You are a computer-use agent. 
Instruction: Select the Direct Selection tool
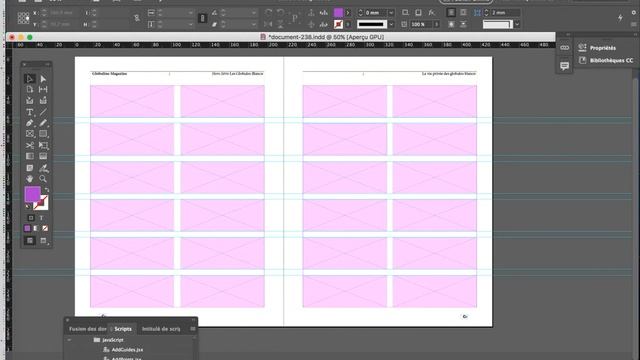43,79
